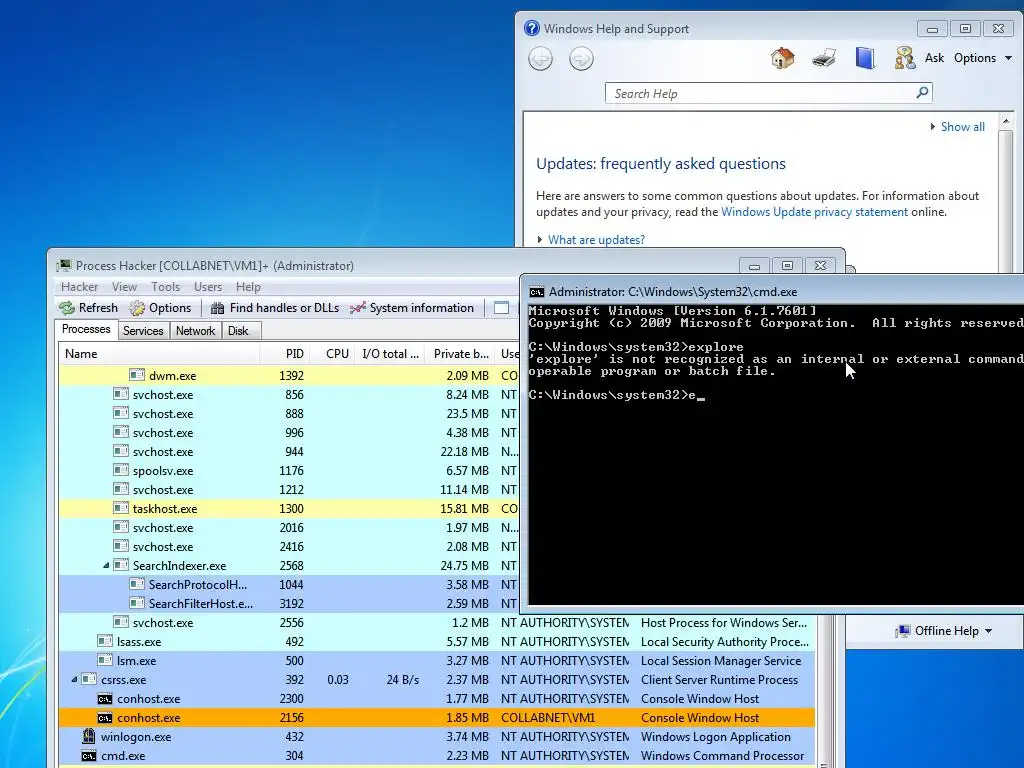The height and width of the screenshot is (768, 1024).
Task: Sort by the Name column header
Action: click(159, 353)
